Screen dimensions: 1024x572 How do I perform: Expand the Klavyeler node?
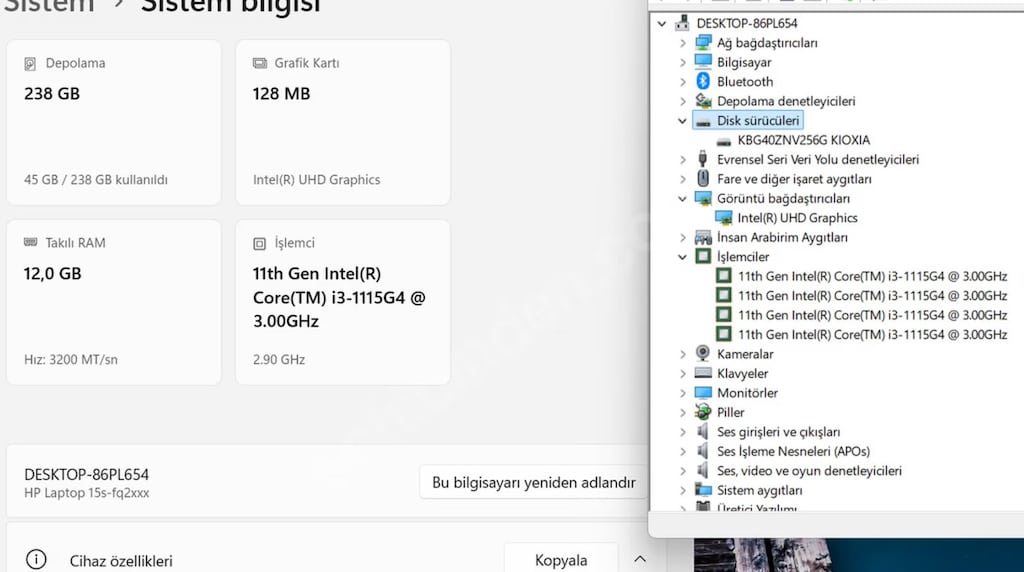682,373
